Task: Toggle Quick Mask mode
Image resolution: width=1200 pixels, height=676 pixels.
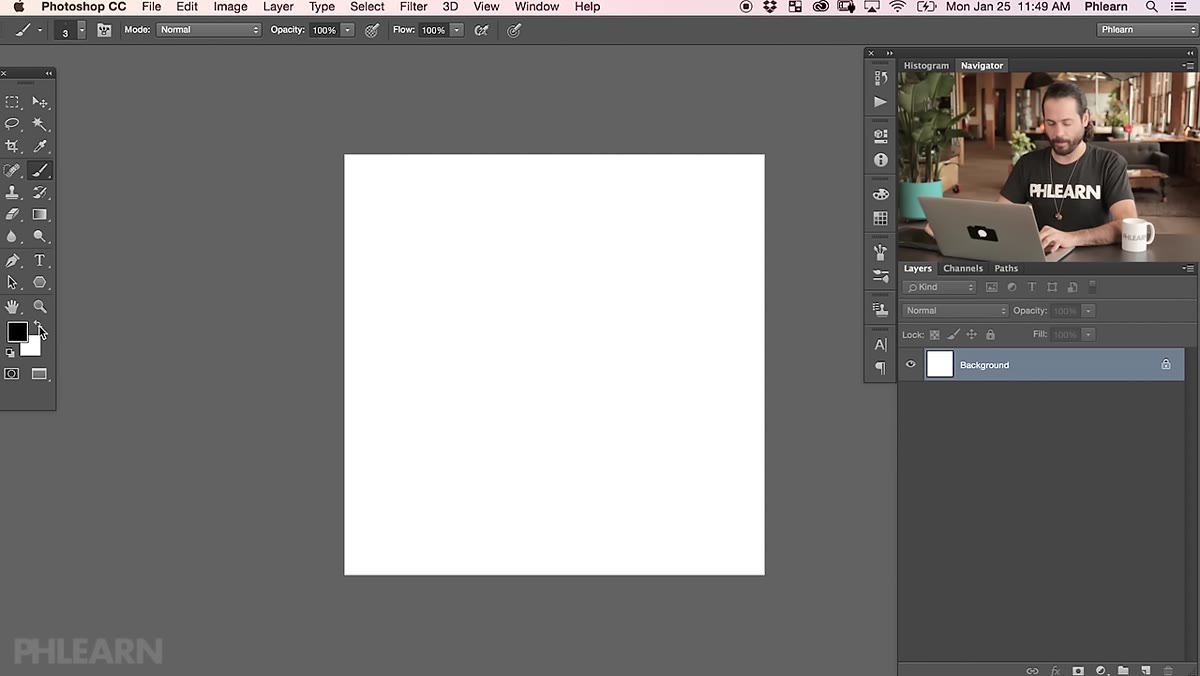Action: [12, 374]
